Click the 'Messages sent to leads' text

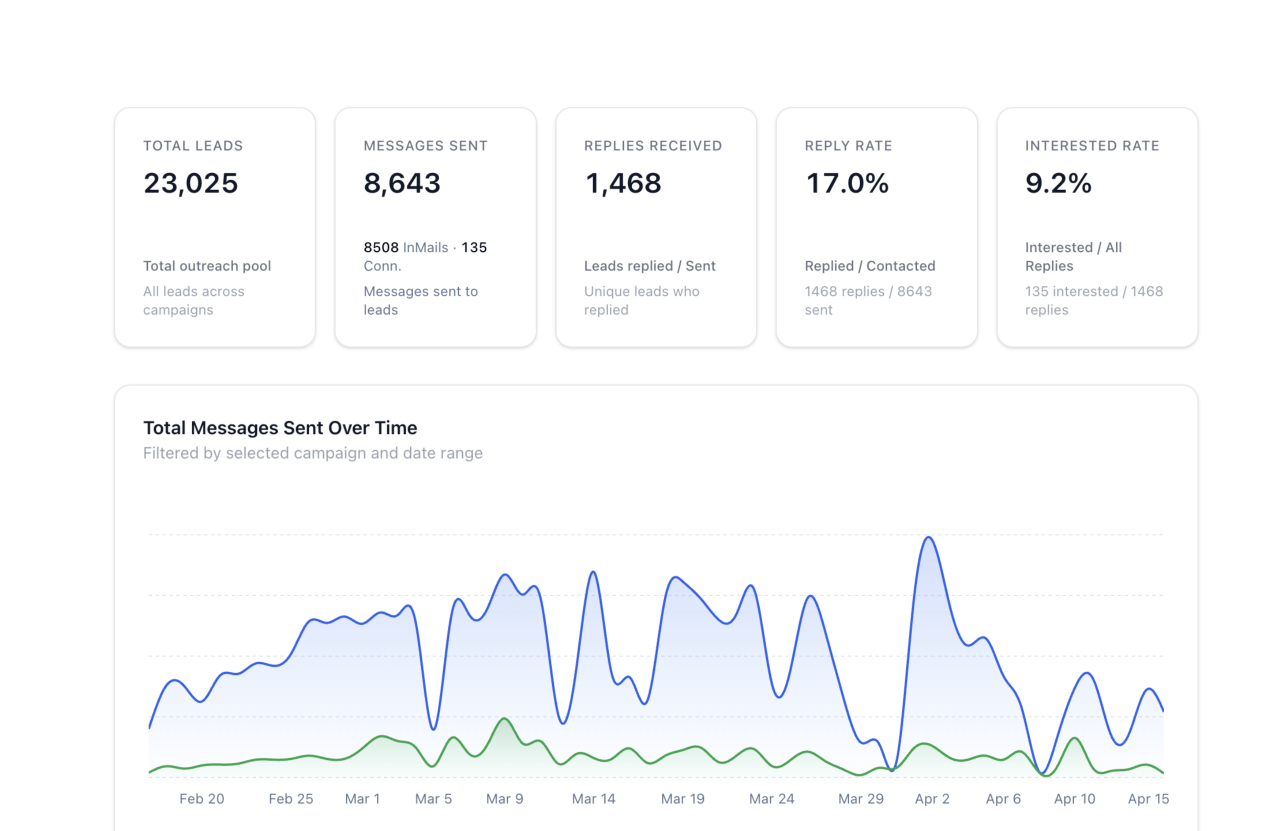click(421, 301)
